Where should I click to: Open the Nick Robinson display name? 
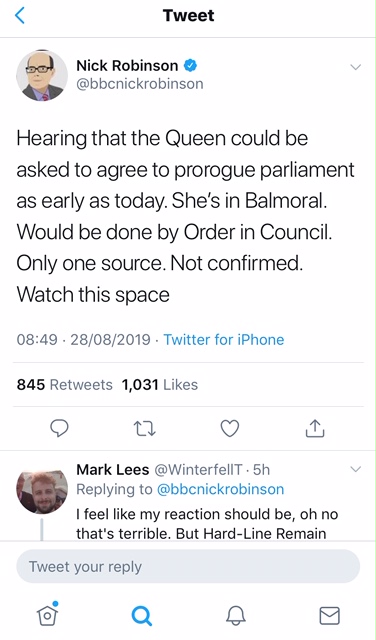pos(127,65)
